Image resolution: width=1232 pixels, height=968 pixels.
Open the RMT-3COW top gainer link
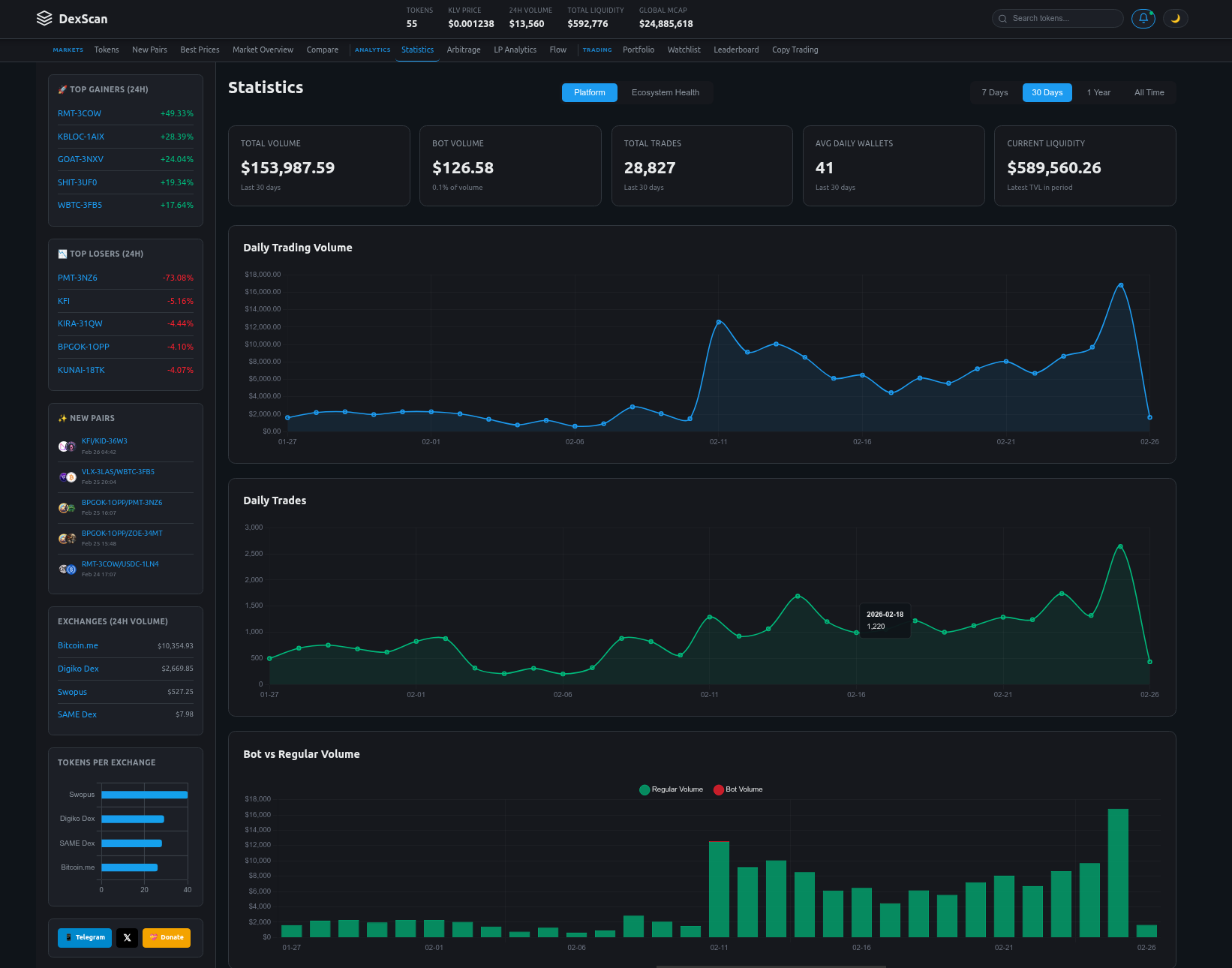80,114
